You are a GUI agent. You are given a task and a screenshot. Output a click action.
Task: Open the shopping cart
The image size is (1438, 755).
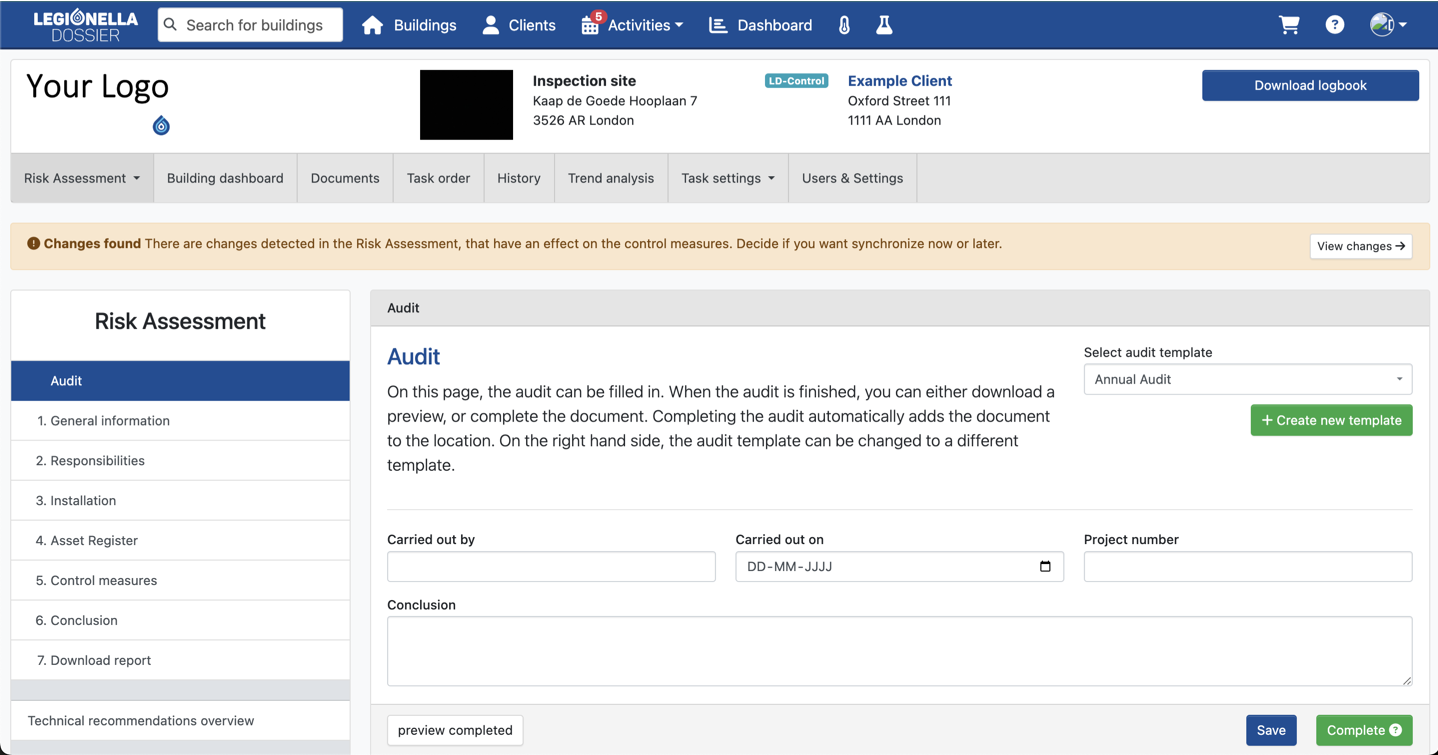click(x=1289, y=25)
